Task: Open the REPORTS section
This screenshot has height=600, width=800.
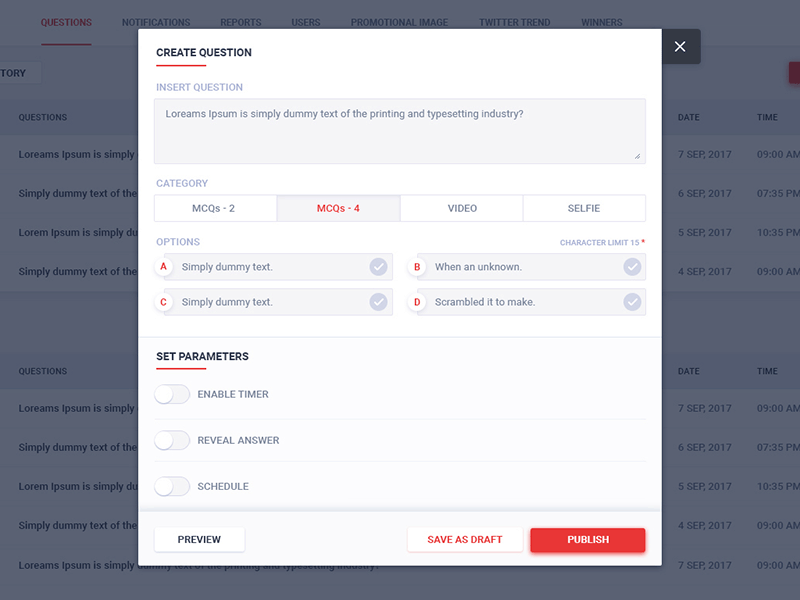Action: tap(240, 22)
